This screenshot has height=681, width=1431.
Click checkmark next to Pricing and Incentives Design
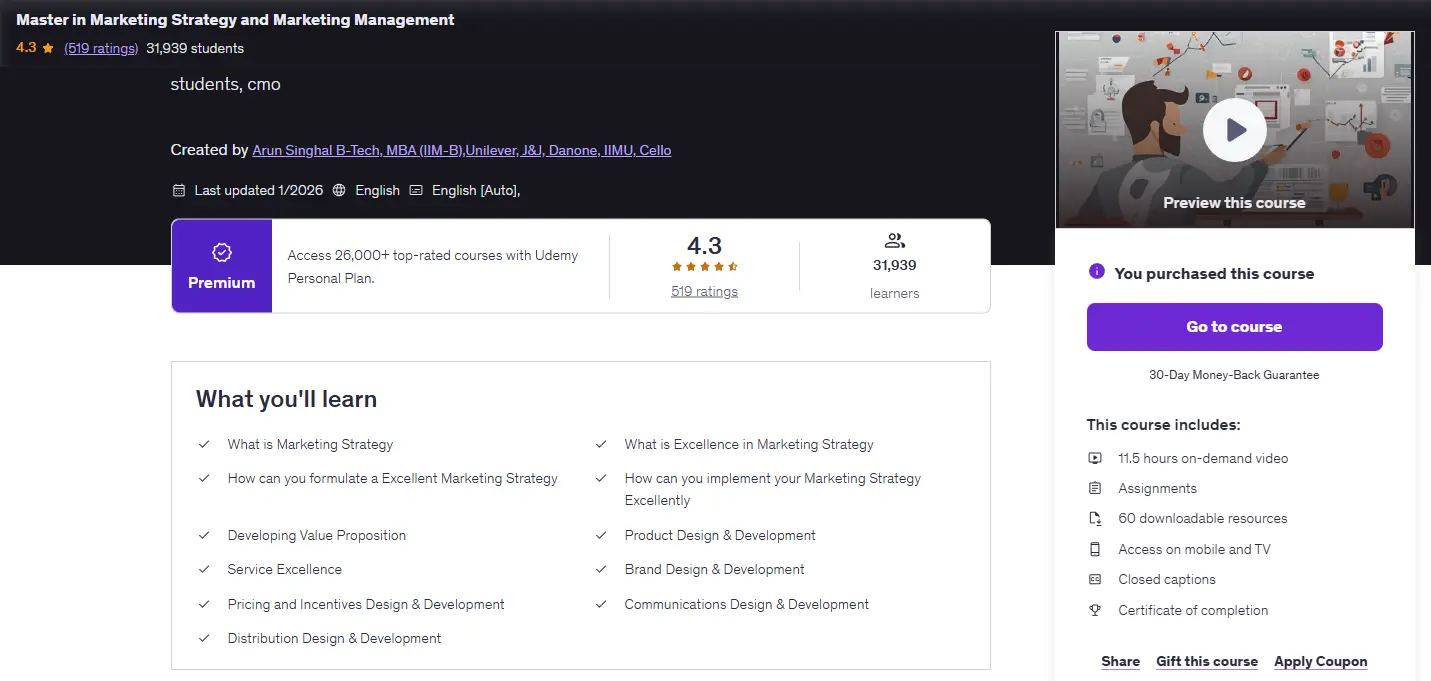pyautogui.click(x=204, y=604)
